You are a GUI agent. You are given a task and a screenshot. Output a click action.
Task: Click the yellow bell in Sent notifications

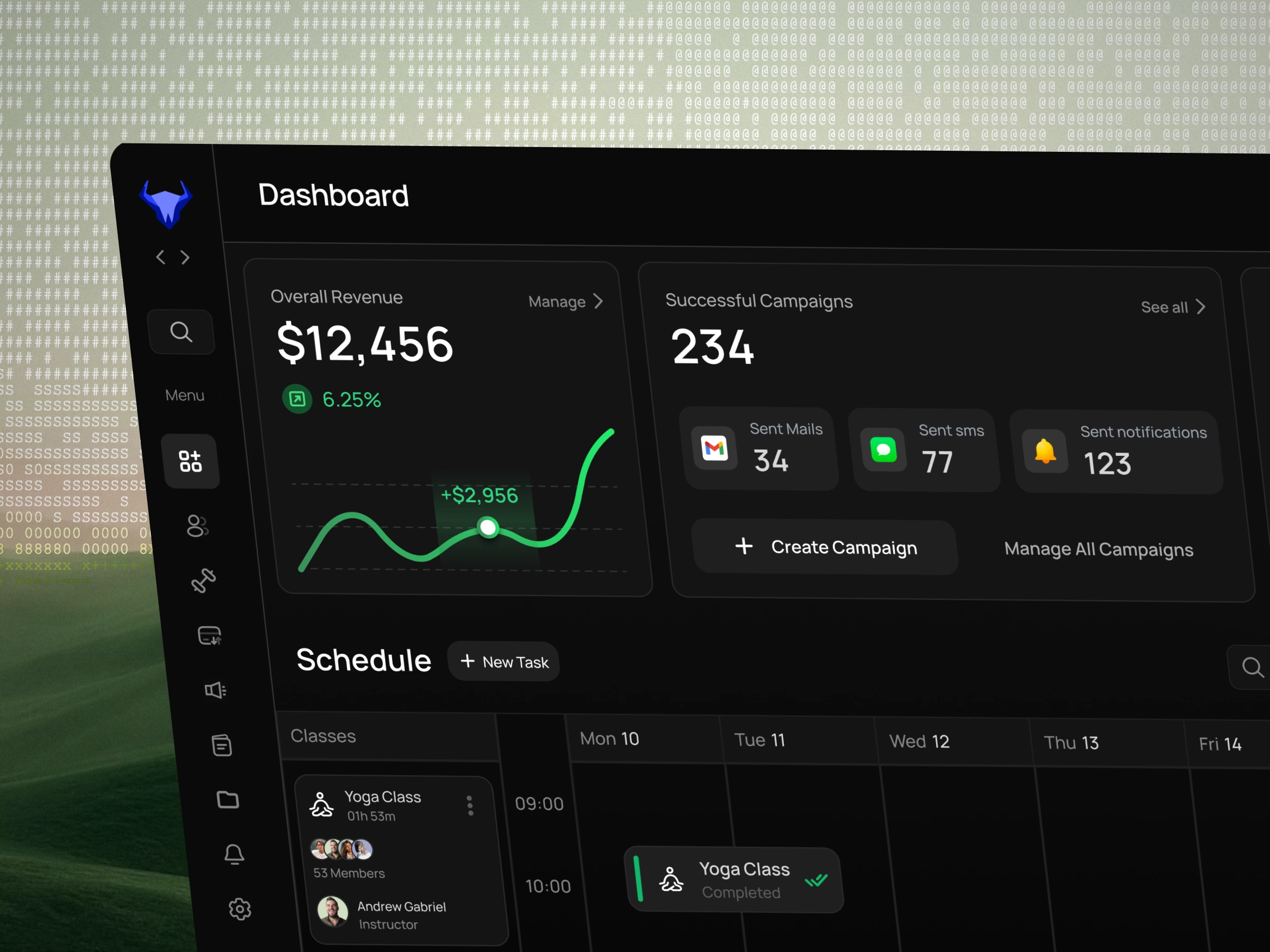[1045, 452]
